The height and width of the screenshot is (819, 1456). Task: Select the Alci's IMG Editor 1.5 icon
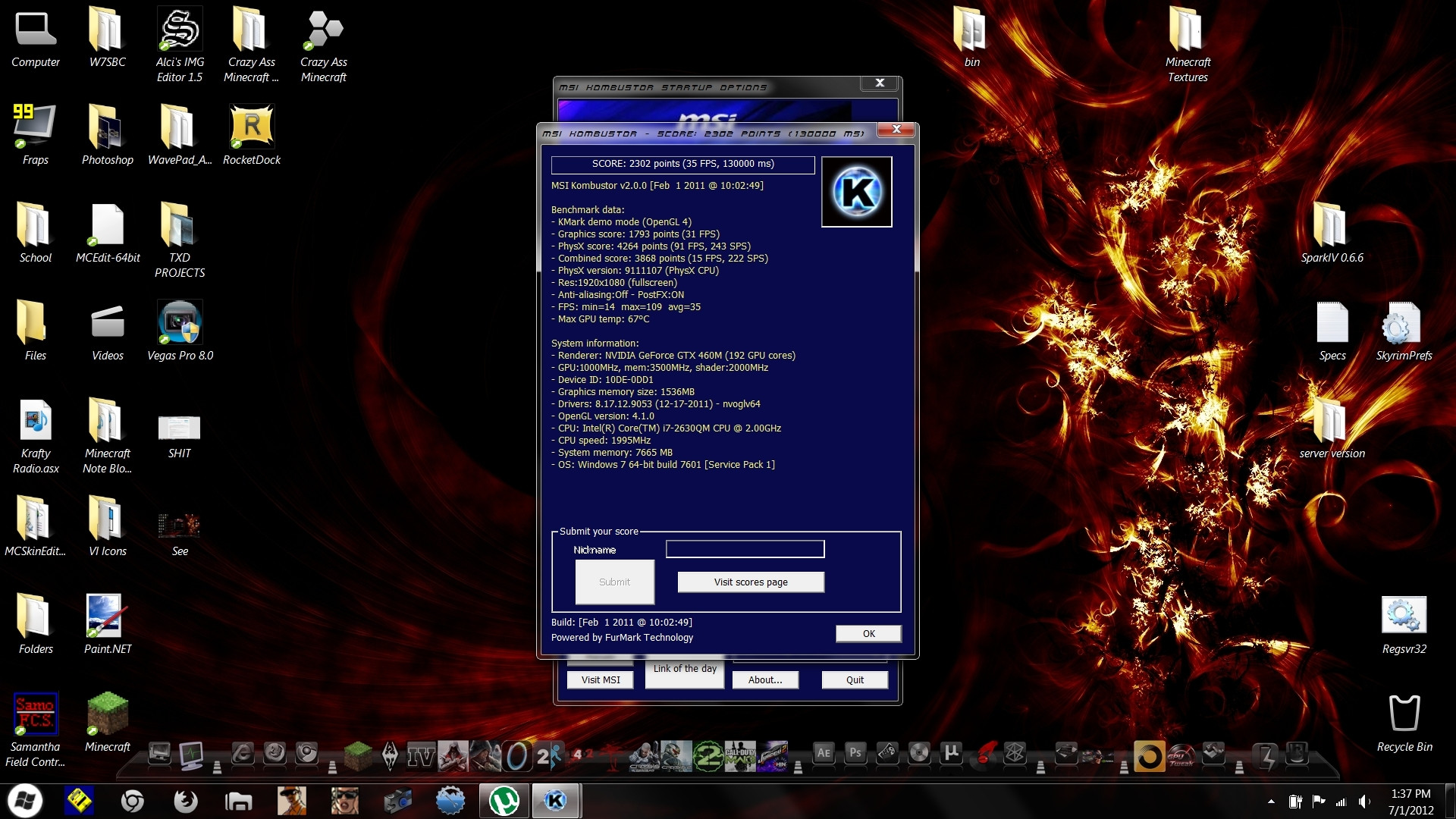point(180,45)
